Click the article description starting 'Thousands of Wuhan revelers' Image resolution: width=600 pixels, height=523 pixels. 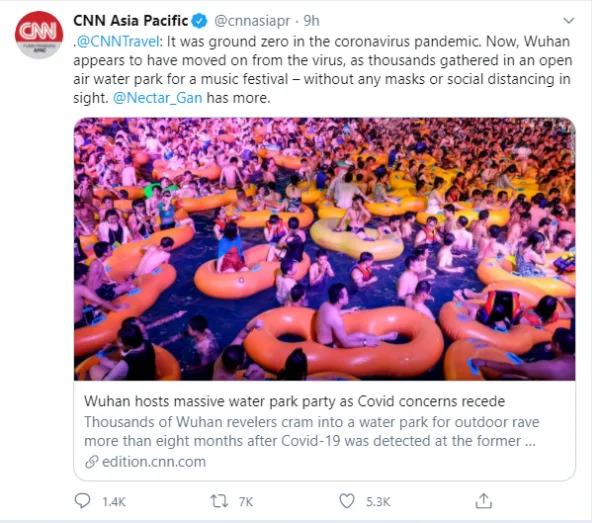tap(311, 432)
